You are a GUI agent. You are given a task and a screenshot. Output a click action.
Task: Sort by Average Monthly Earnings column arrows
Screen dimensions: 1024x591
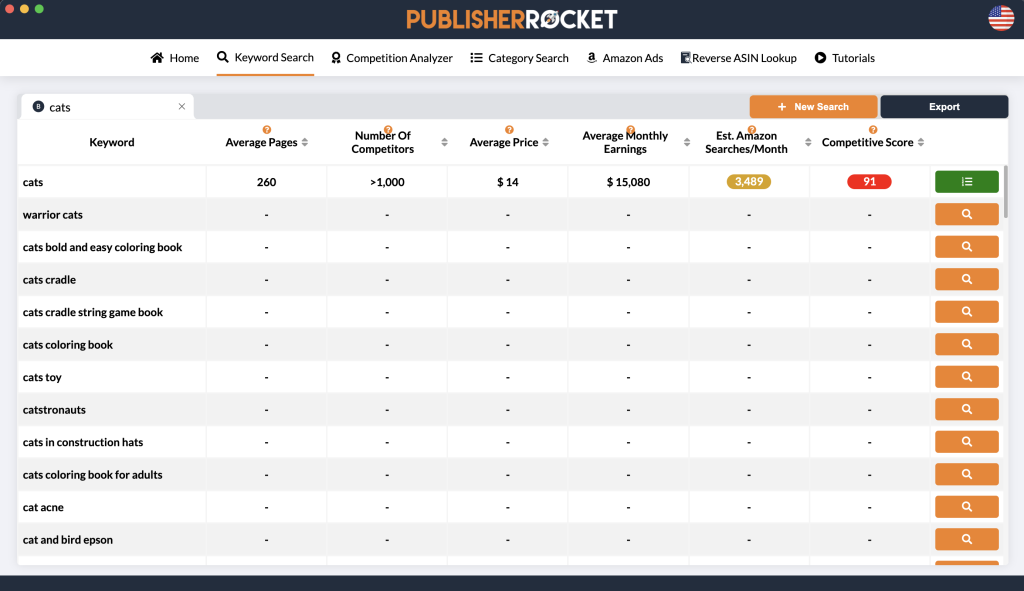click(x=686, y=143)
